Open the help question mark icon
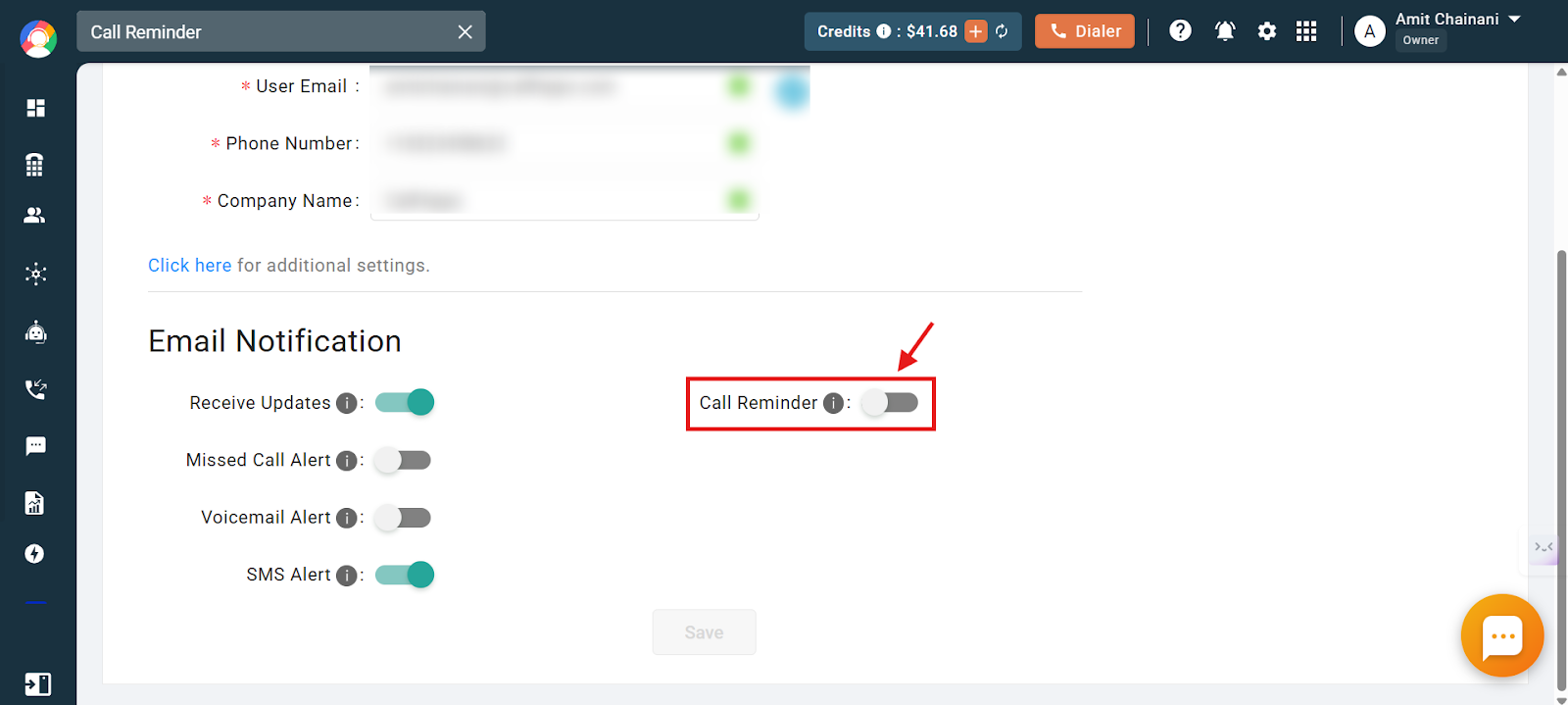The width and height of the screenshot is (1568, 705). point(1181,31)
